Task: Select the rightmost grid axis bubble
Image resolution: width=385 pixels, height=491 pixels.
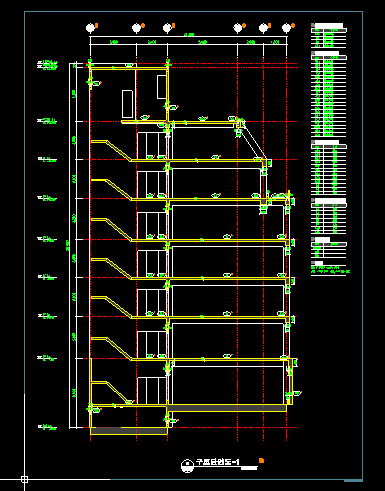Action: [x=286, y=28]
